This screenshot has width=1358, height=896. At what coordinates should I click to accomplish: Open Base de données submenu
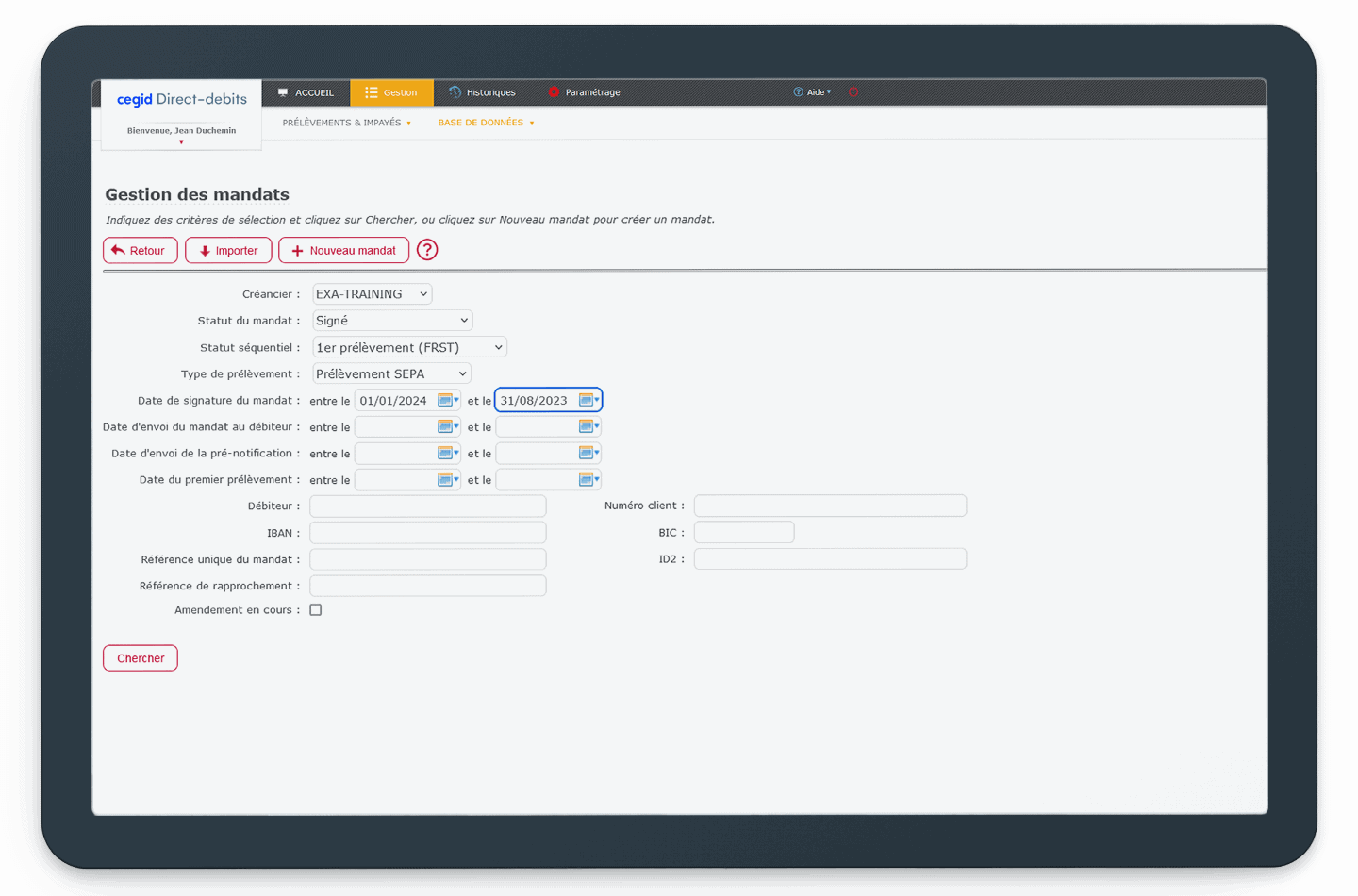pyautogui.click(x=485, y=123)
